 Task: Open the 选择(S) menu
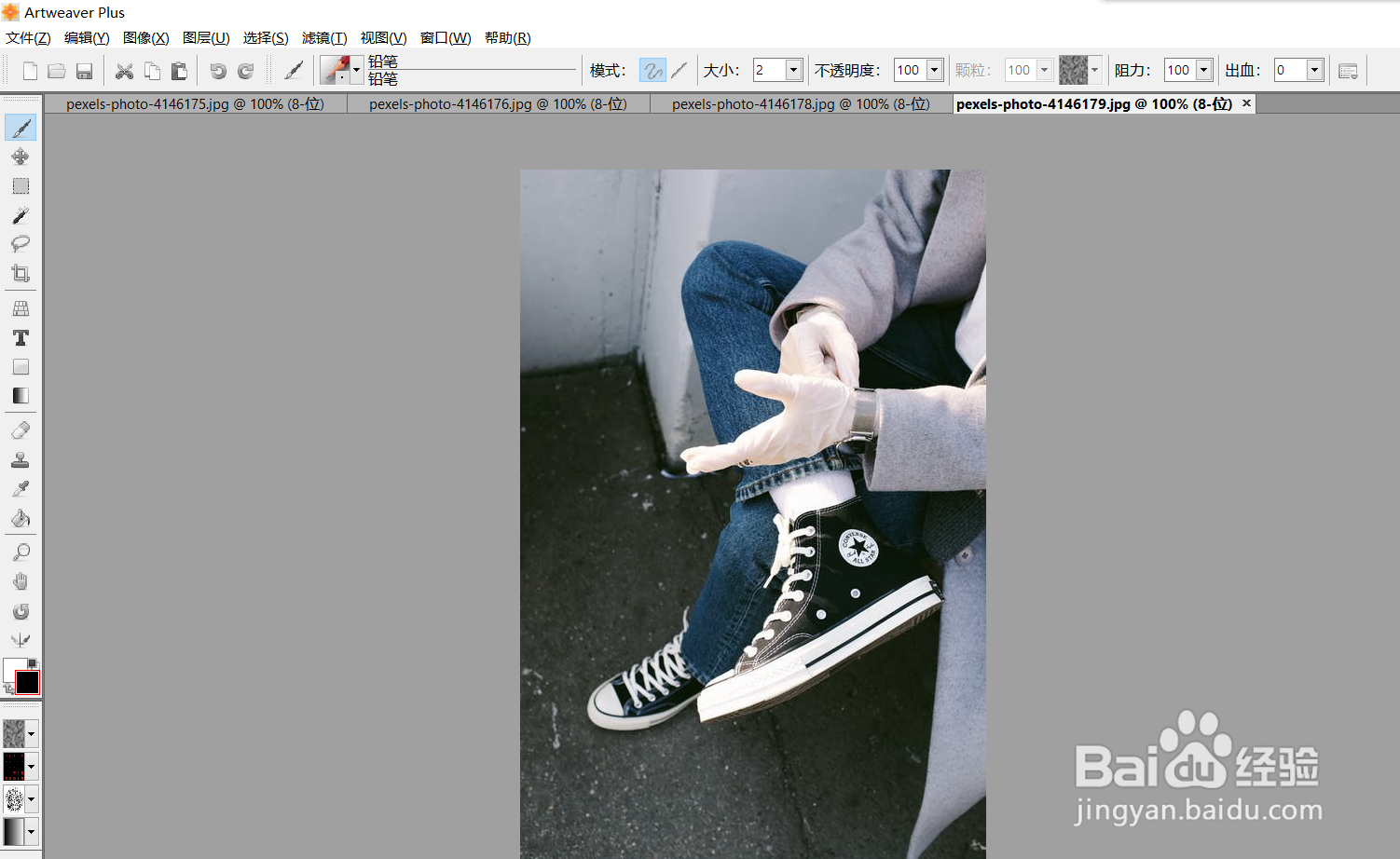pyautogui.click(x=266, y=38)
